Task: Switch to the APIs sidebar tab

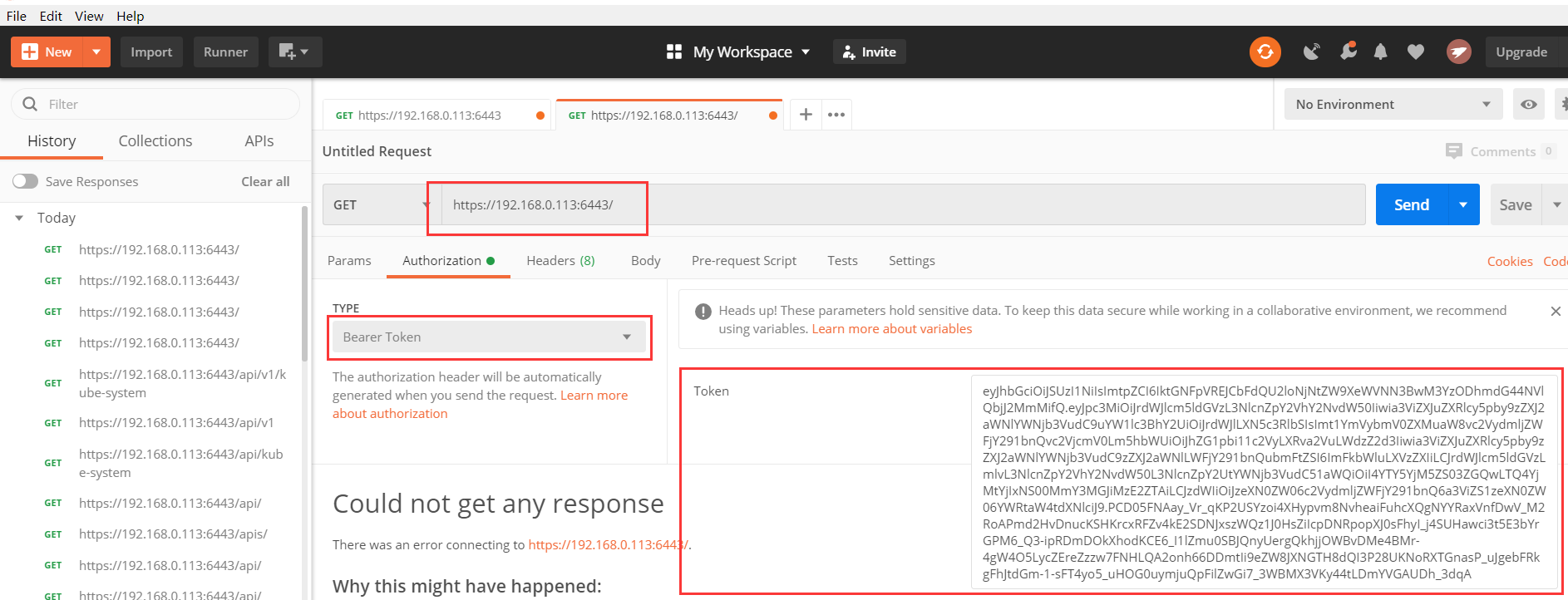Action: pos(259,141)
